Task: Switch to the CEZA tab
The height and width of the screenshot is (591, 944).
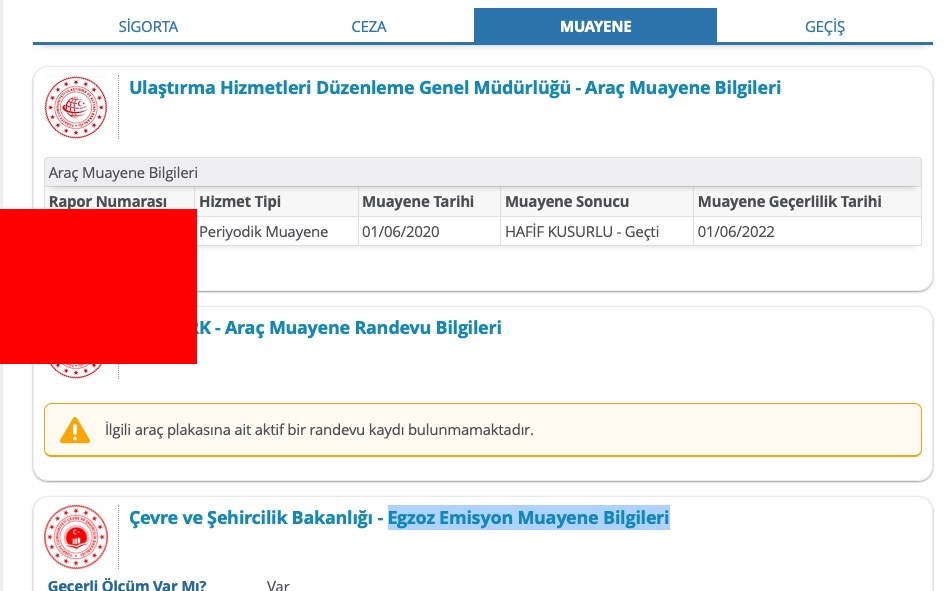Action: [369, 27]
